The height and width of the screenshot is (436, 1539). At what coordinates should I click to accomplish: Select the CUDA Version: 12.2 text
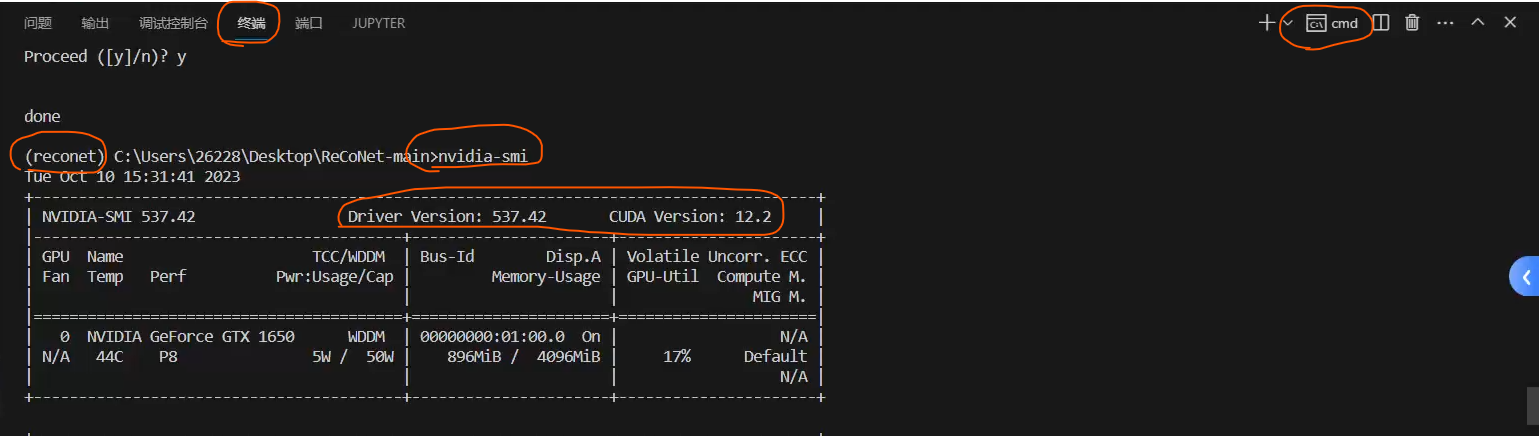tap(690, 216)
